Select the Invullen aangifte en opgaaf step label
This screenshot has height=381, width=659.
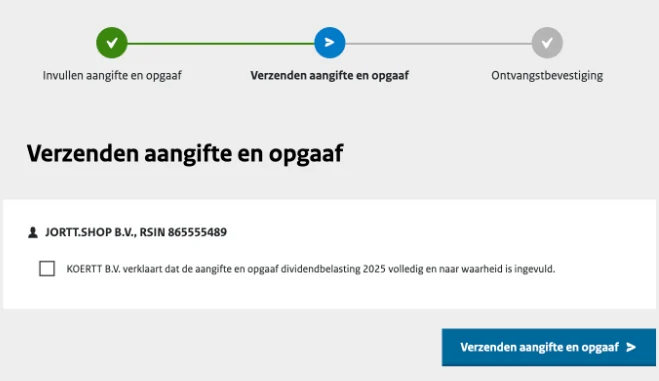tap(112, 76)
